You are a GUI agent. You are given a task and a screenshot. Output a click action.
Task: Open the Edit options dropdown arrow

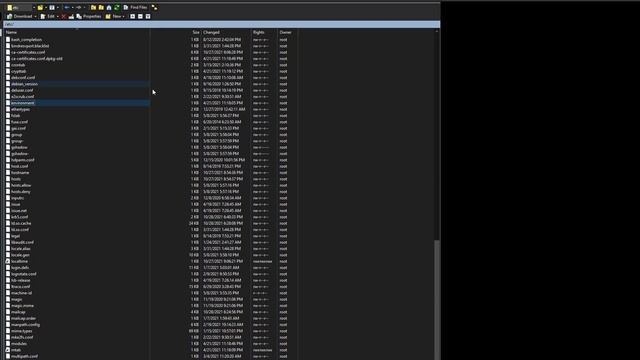[58, 16]
